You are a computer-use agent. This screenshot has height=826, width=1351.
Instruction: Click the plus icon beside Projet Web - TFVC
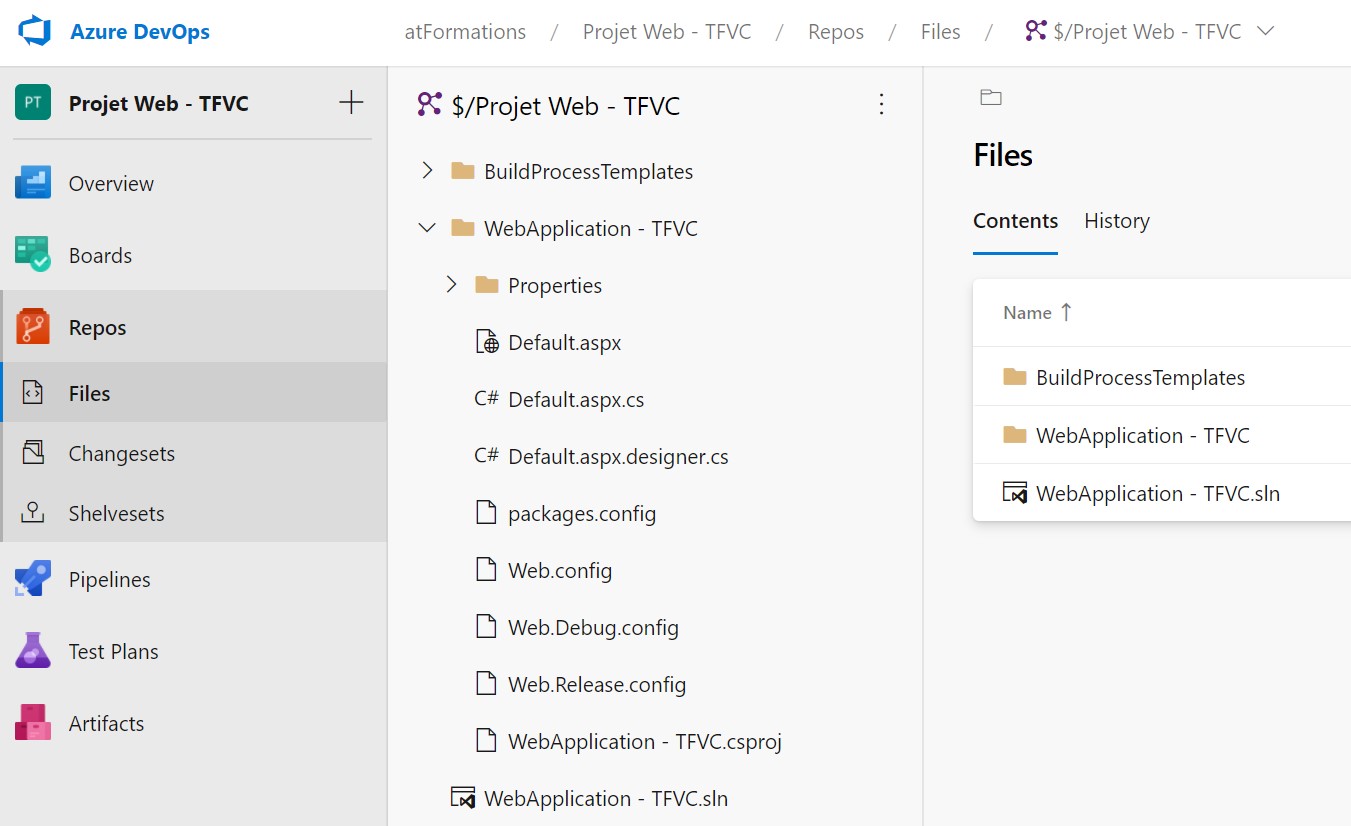[351, 102]
